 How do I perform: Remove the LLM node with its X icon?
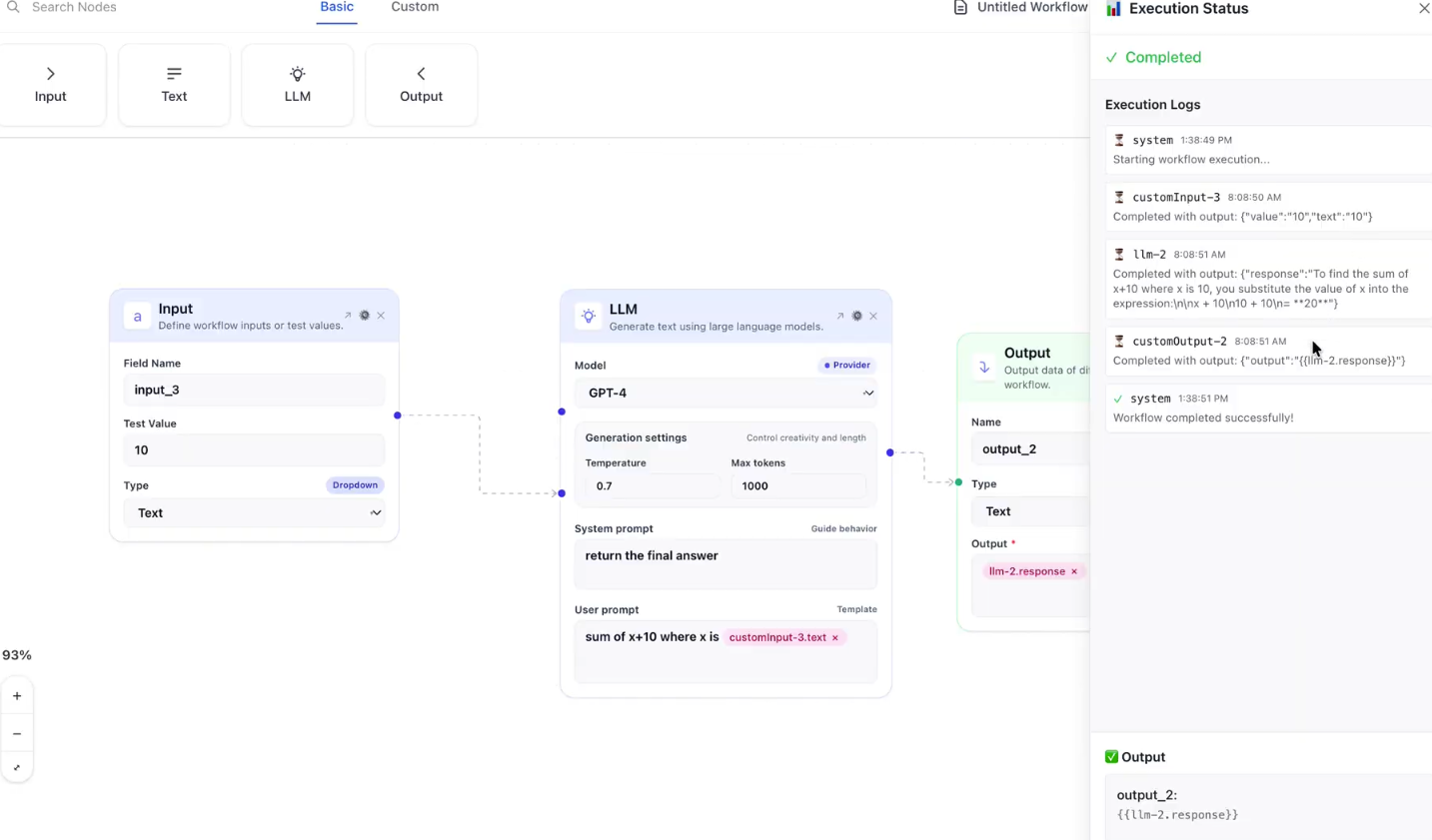873,316
